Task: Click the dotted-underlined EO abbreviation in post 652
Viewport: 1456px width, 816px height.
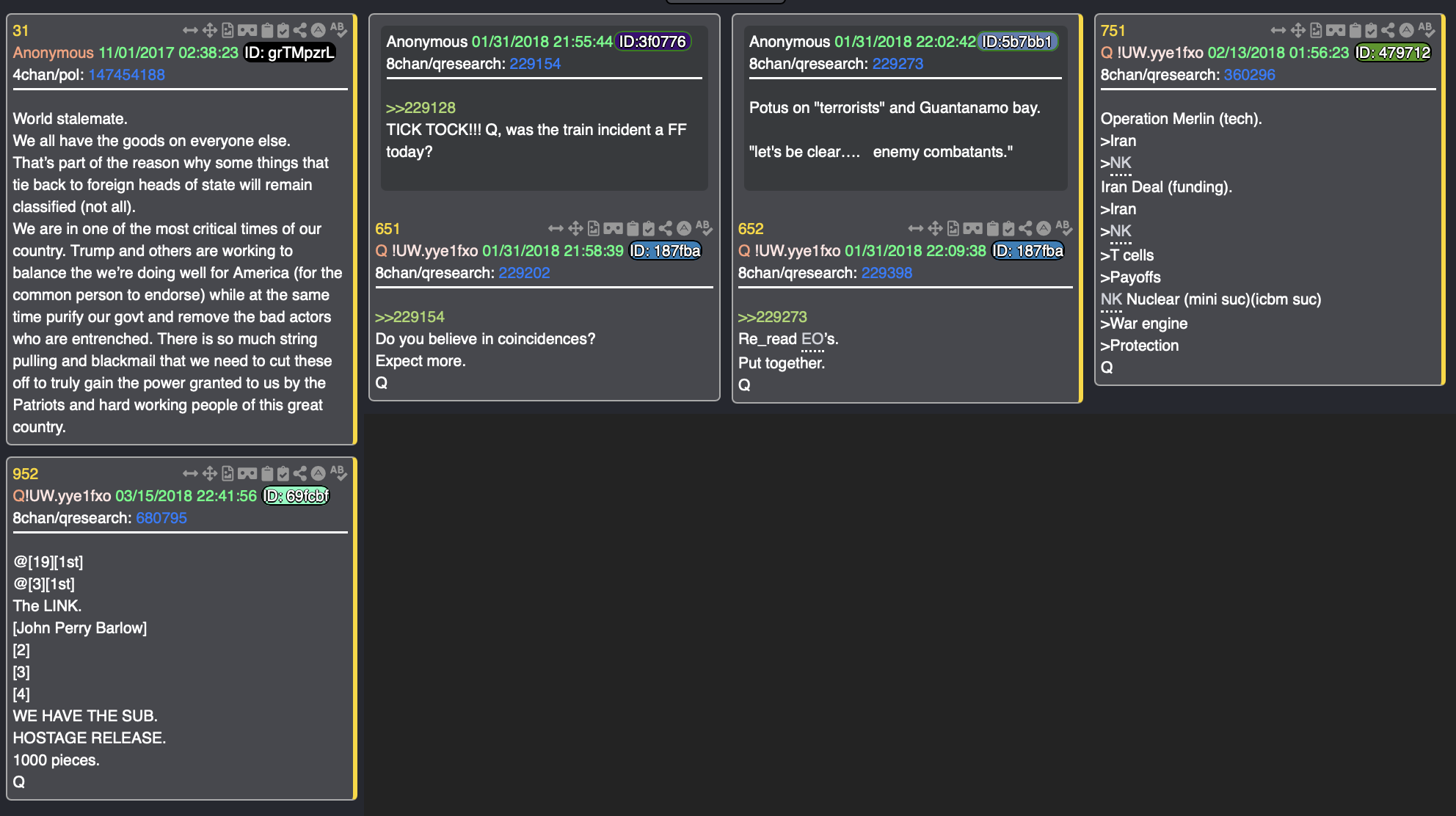Action: [812, 339]
